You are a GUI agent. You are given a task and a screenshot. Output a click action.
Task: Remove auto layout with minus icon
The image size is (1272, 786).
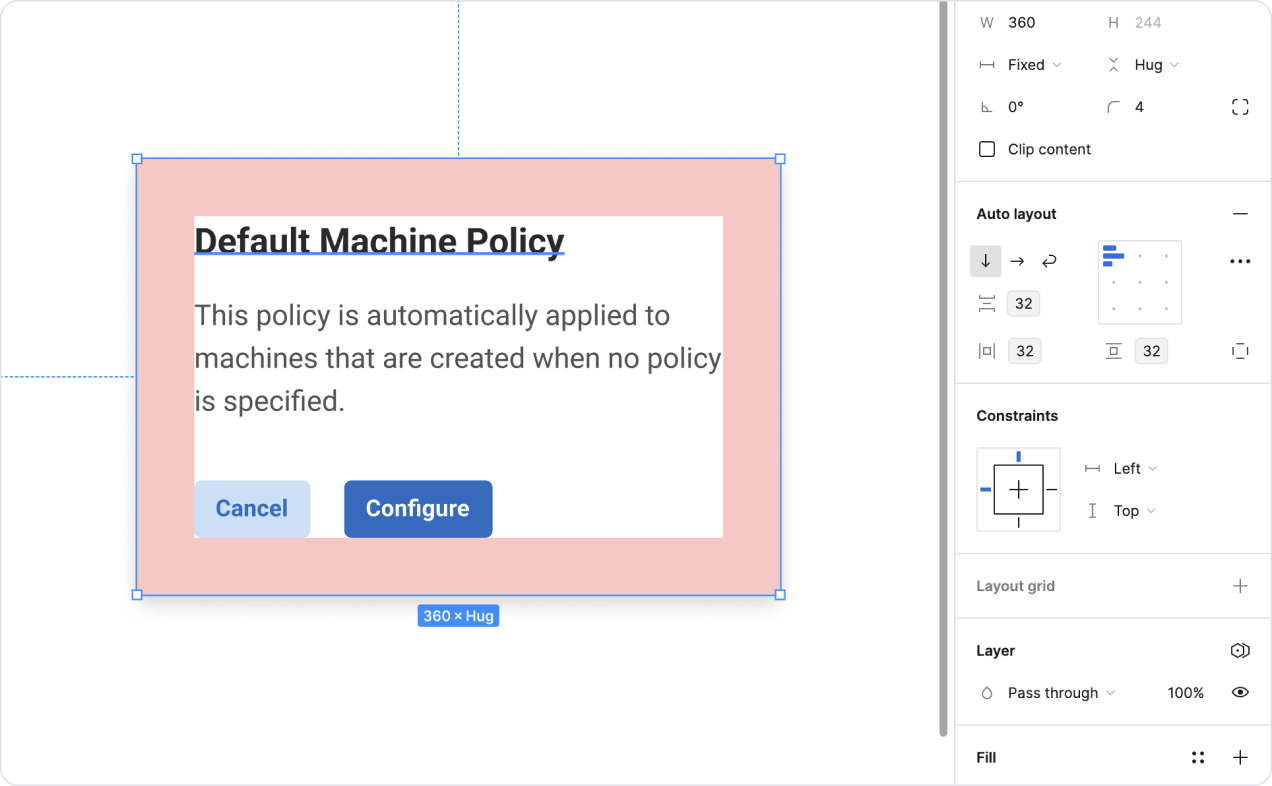click(x=1240, y=214)
